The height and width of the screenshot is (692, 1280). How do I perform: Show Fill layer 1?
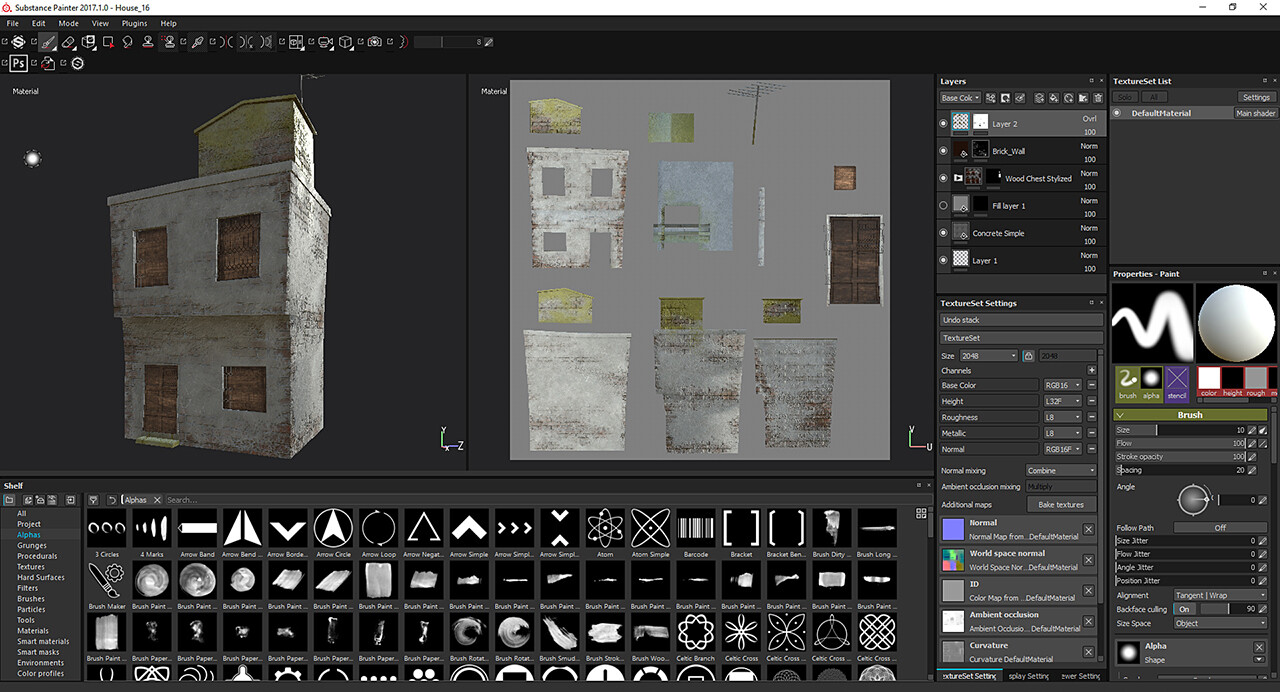click(x=943, y=205)
